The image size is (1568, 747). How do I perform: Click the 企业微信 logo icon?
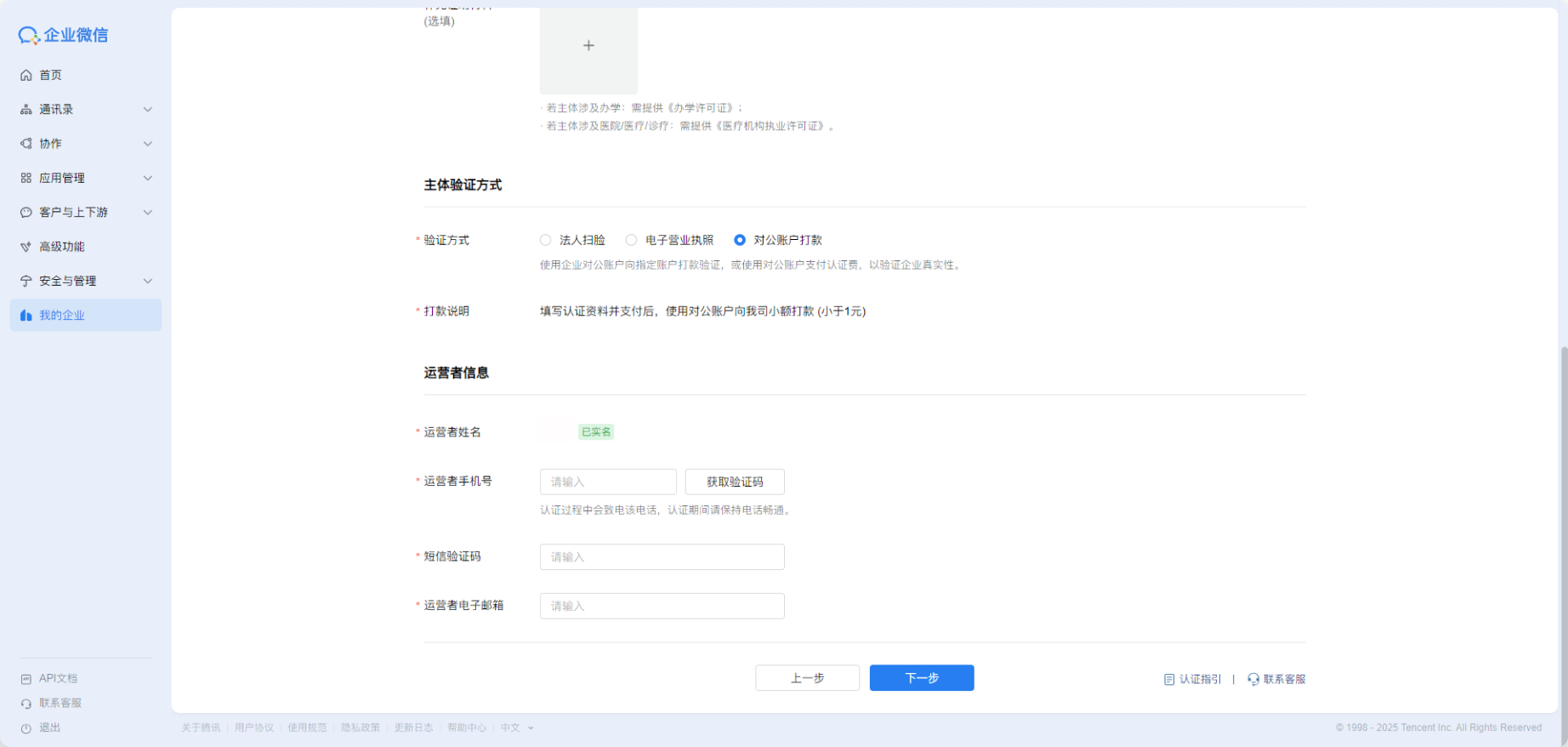(29, 35)
